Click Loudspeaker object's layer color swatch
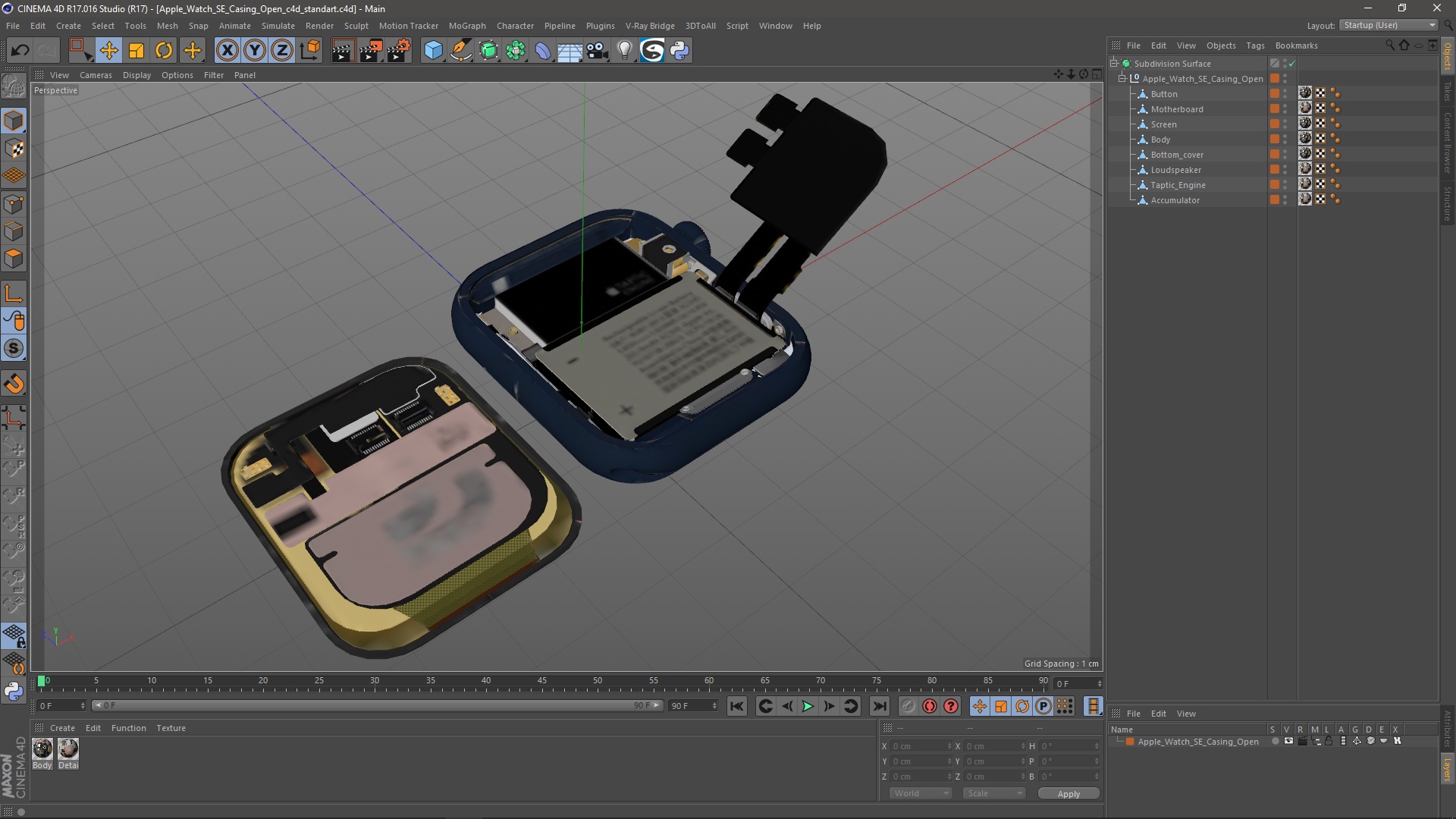Screen dimensions: 1456x819 [x=1275, y=170]
